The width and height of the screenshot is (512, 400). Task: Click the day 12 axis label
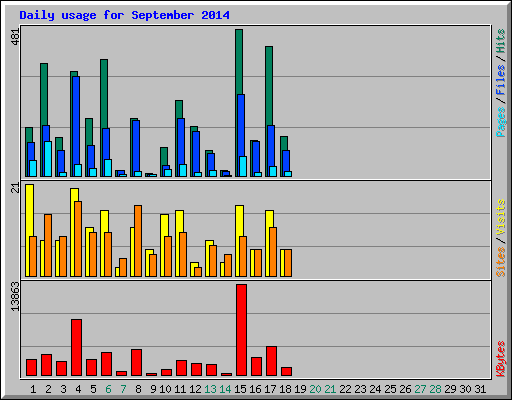[x=195, y=389]
